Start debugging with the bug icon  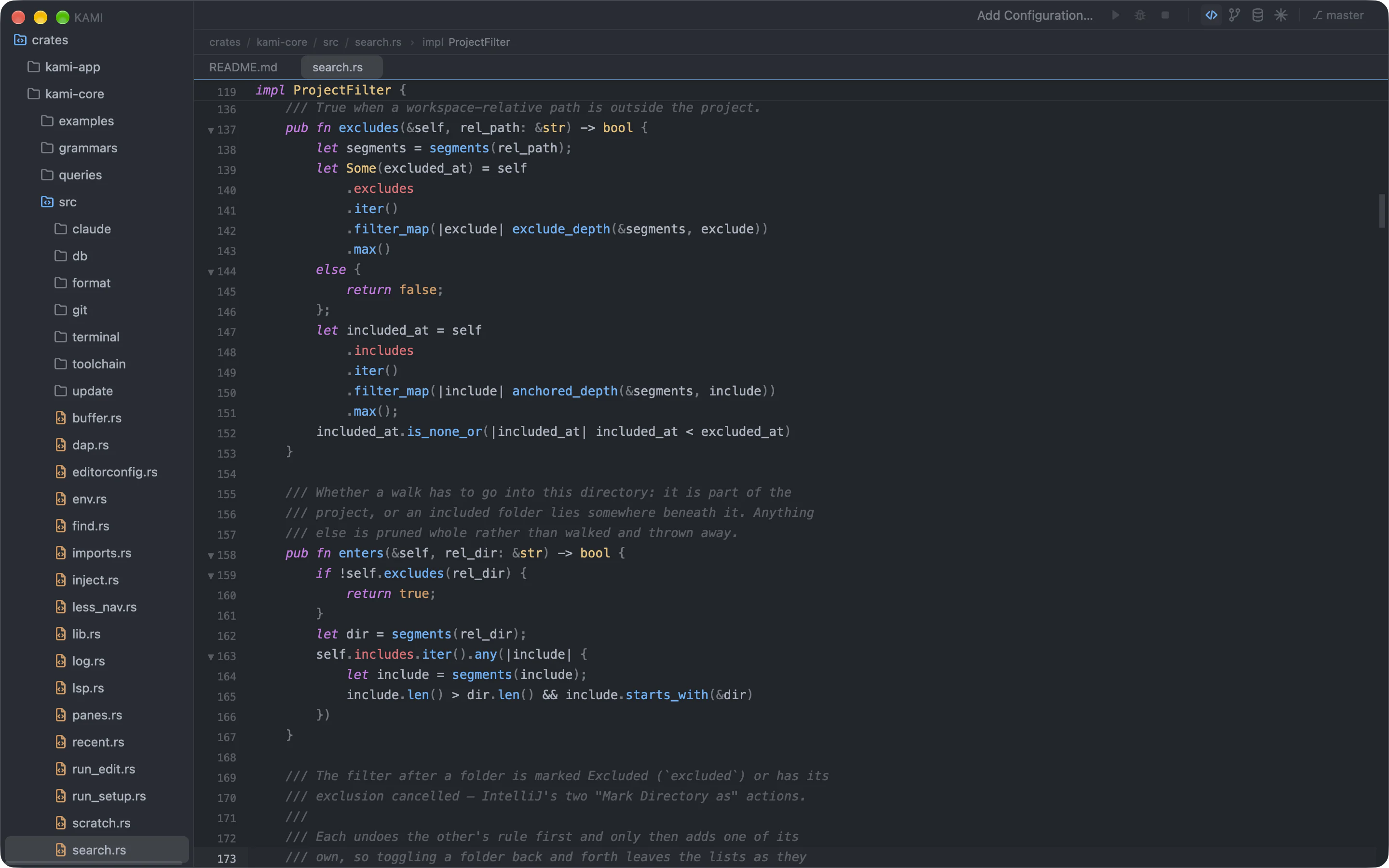click(1140, 15)
